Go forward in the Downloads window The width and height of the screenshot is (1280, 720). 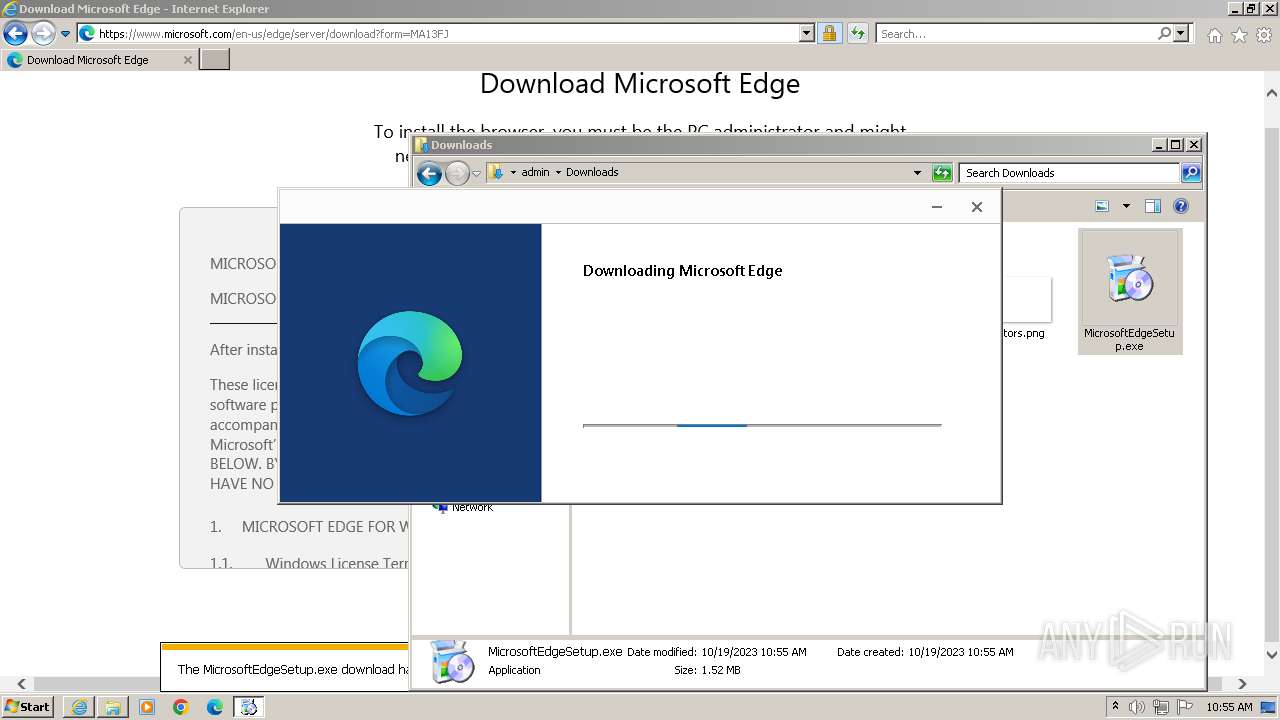point(457,174)
